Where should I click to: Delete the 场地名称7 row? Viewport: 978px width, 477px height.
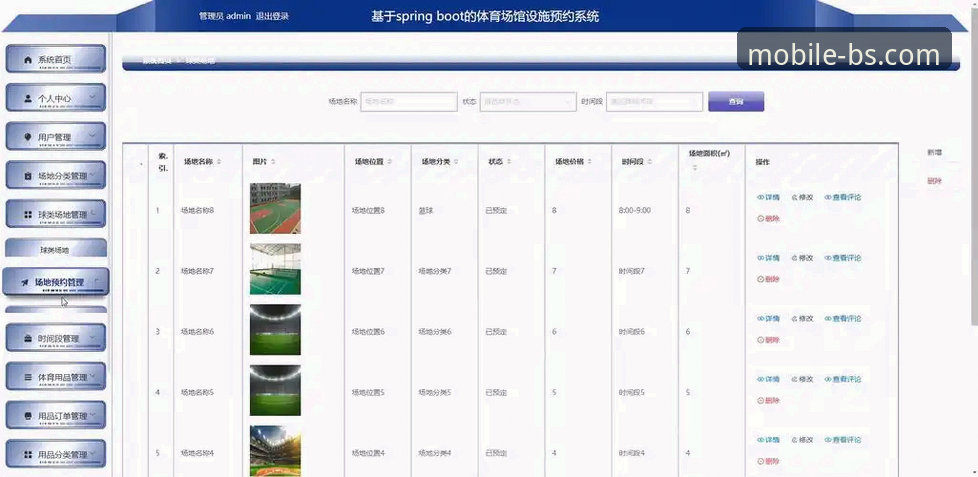coord(768,279)
